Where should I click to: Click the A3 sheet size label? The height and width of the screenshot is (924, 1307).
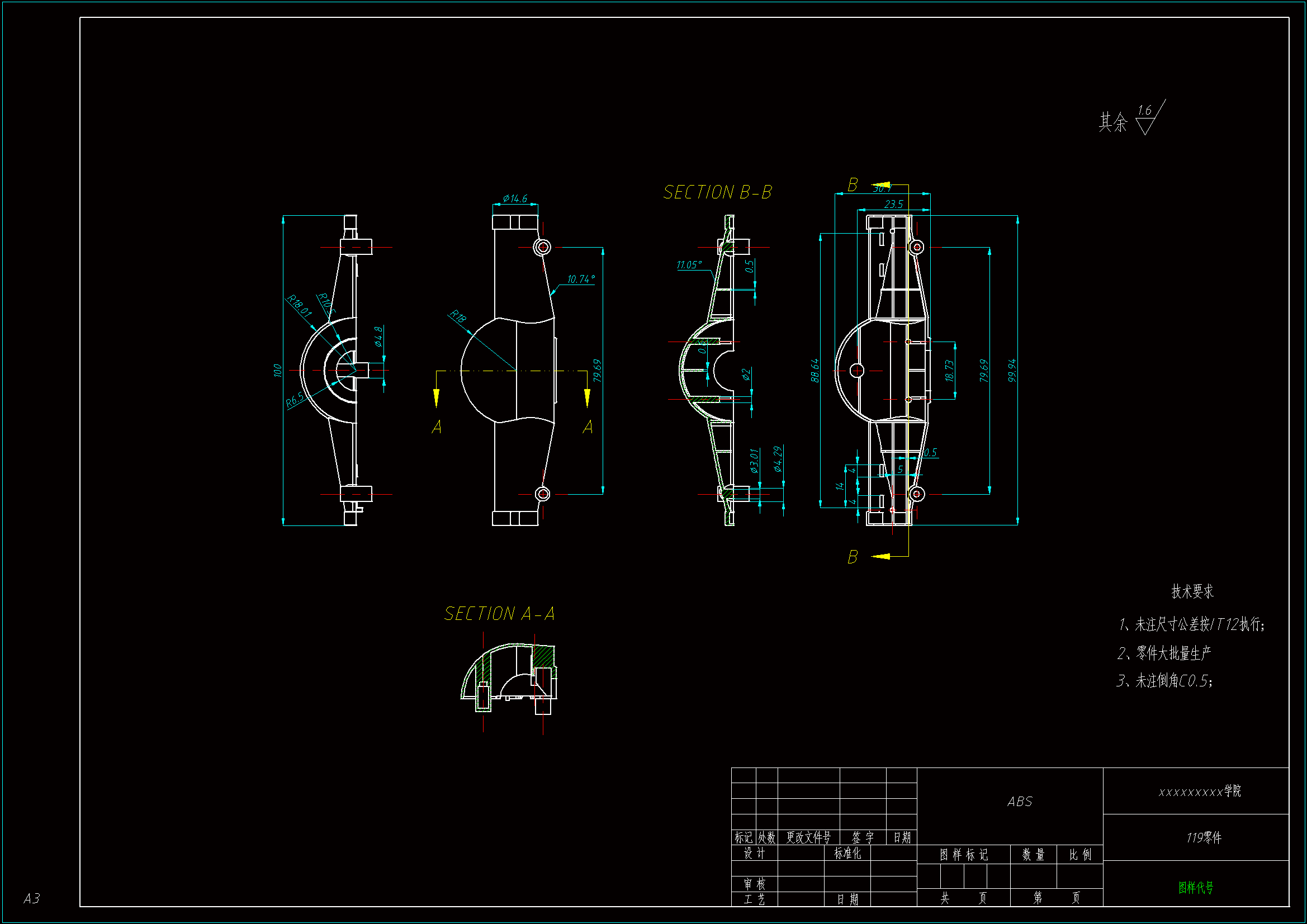[x=31, y=898]
